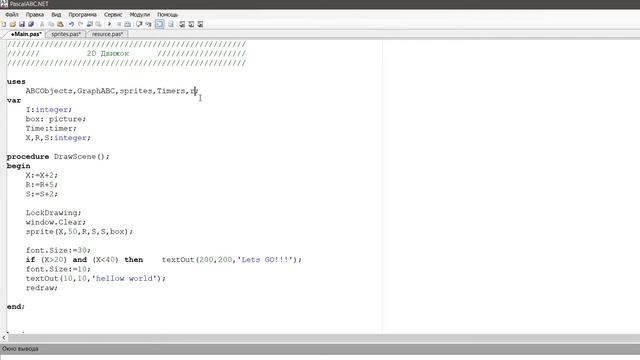
Task: Switch to the sprites.pas tab
Action: pos(66,34)
